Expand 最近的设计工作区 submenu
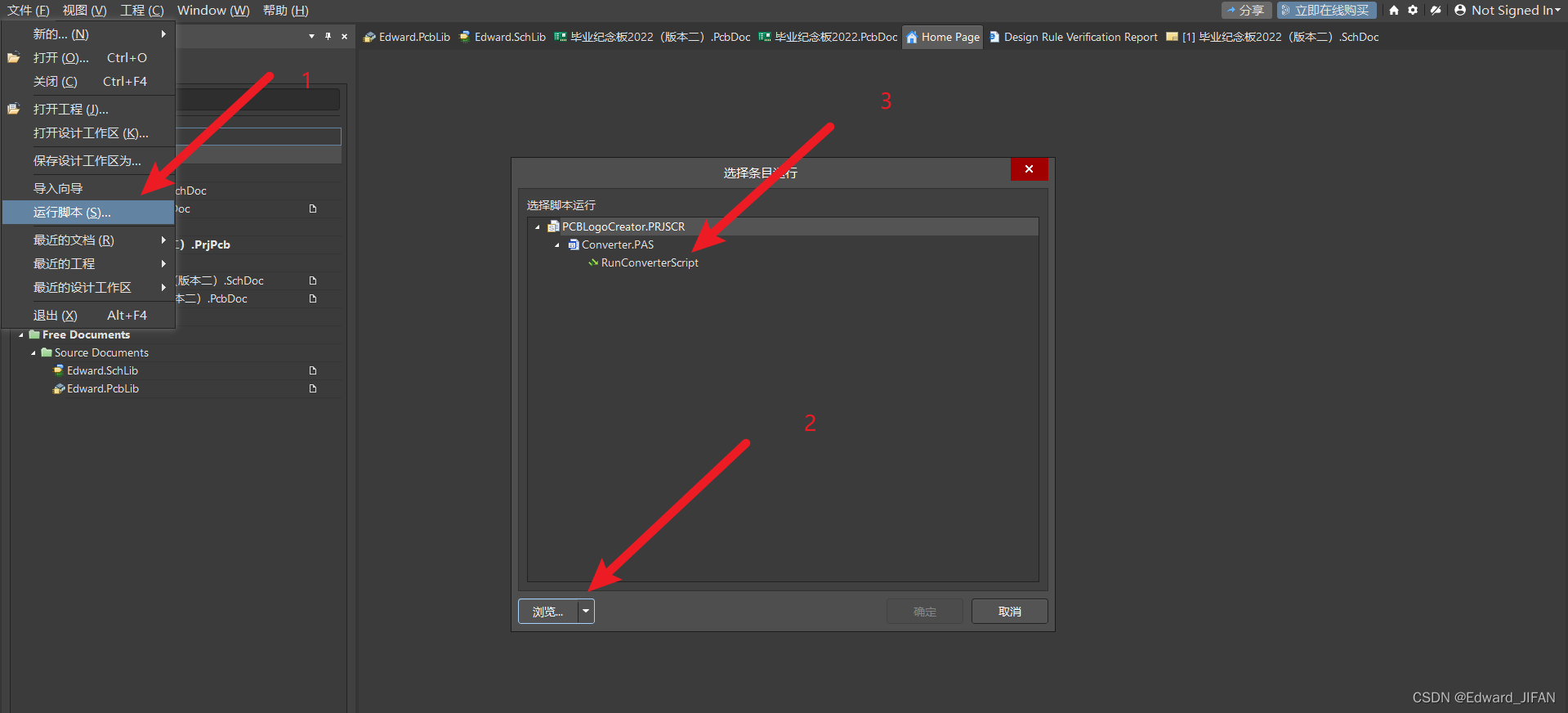 pyautogui.click(x=88, y=288)
